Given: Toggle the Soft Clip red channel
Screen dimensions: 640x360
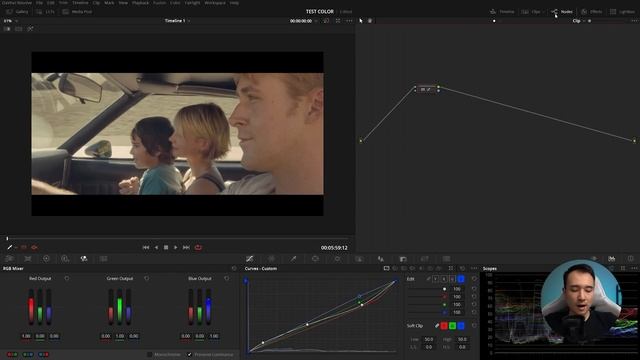Looking at the screenshot, I should pyautogui.click(x=444, y=326).
